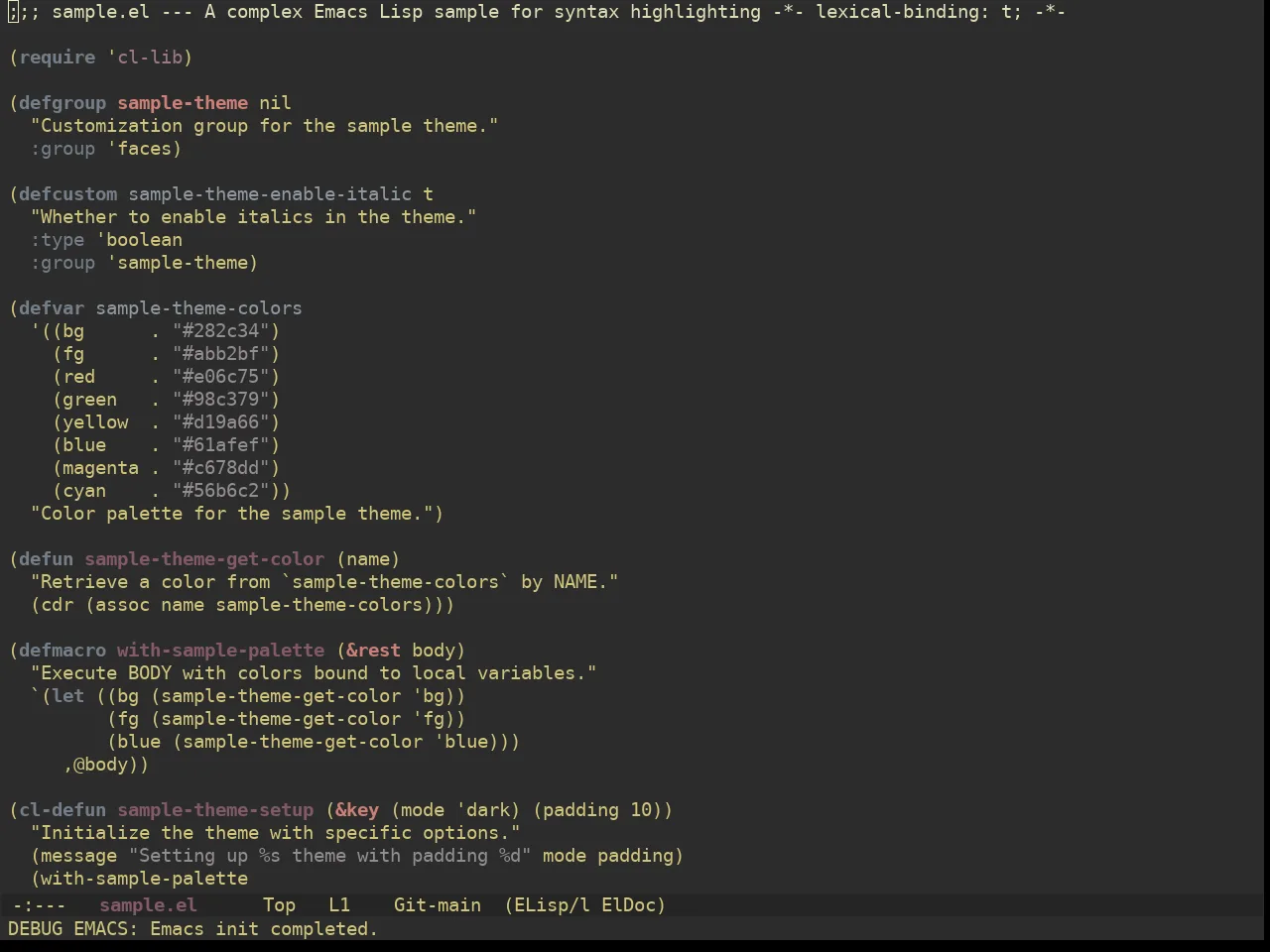This screenshot has height=952, width=1270.
Task: Click the docstring "Execute BODY with colors bound..."
Action: pos(314,673)
